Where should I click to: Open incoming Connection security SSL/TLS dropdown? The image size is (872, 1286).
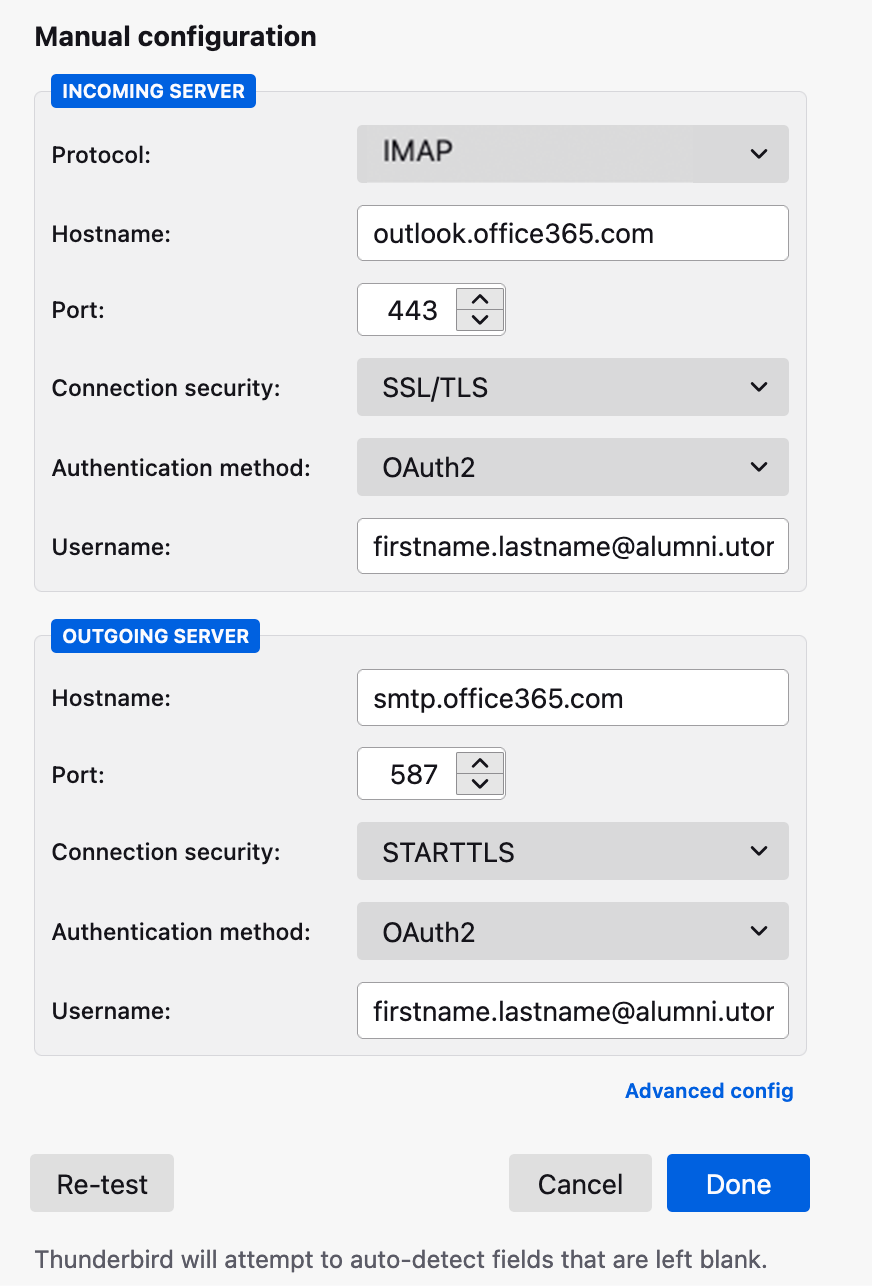[x=572, y=387]
